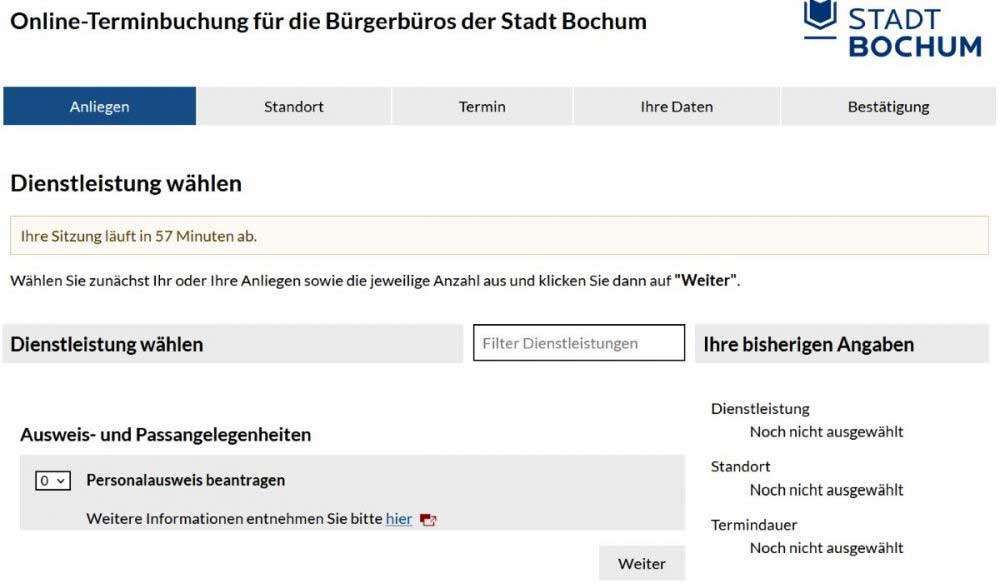Image resolution: width=1000 pixels, height=588 pixels.
Task: Switch to the Standort step tab
Action: 294,107
